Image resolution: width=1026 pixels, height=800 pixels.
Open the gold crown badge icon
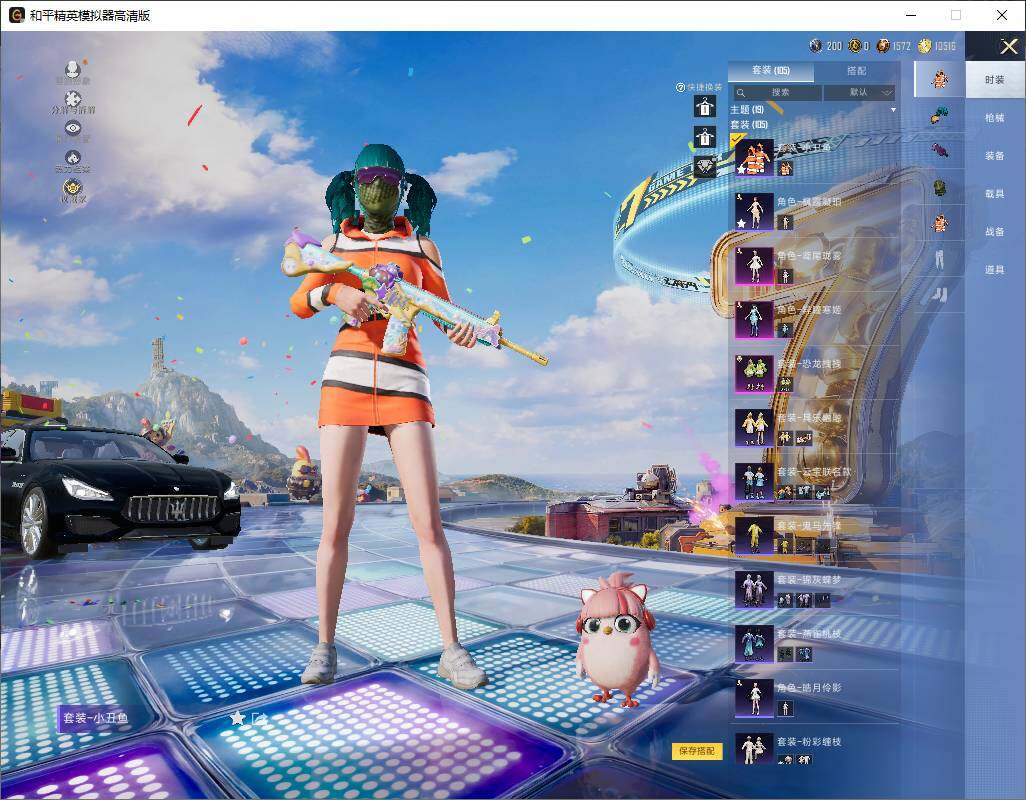click(x=73, y=188)
